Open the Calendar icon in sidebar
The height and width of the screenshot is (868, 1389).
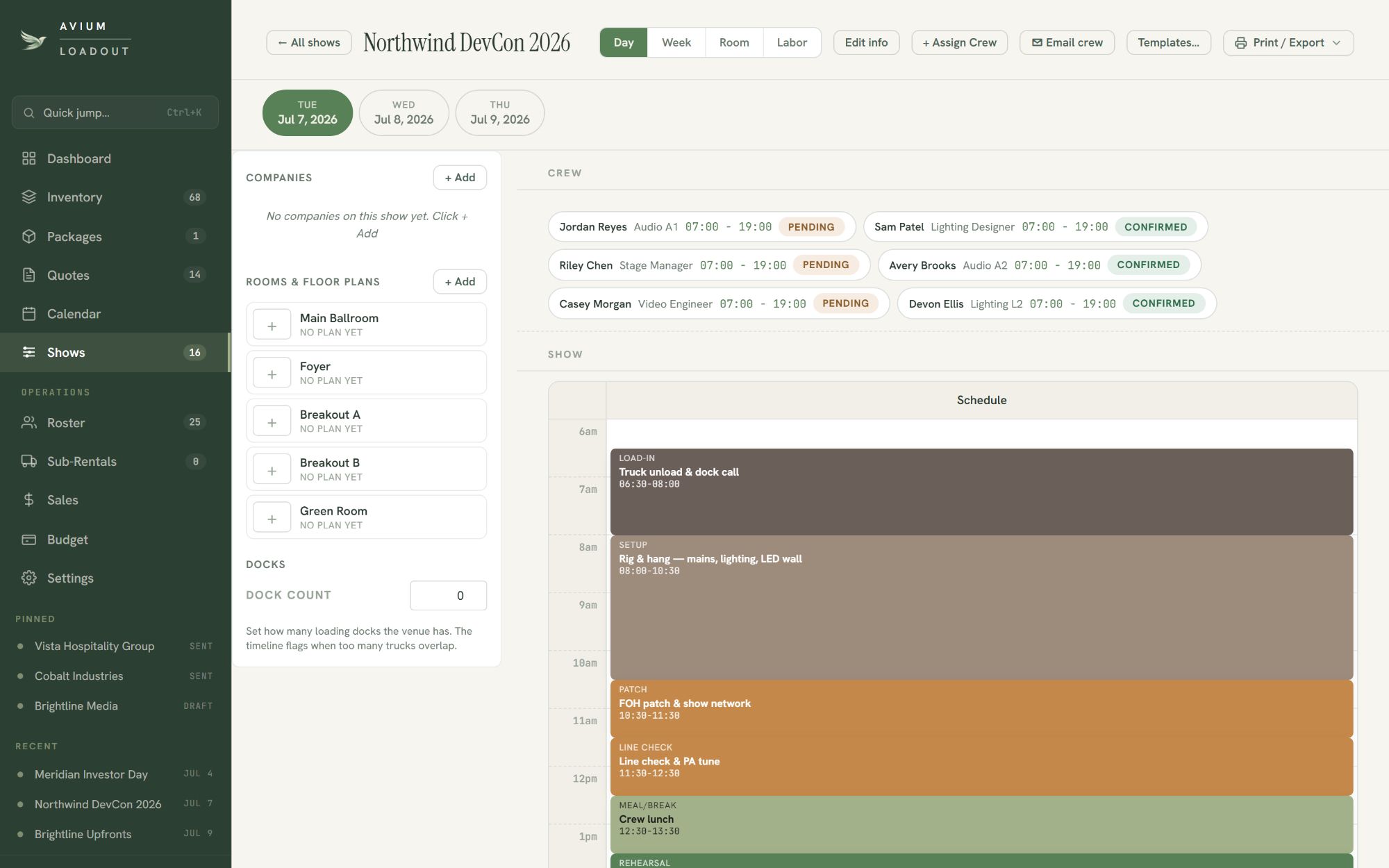[x=28, y=314]
